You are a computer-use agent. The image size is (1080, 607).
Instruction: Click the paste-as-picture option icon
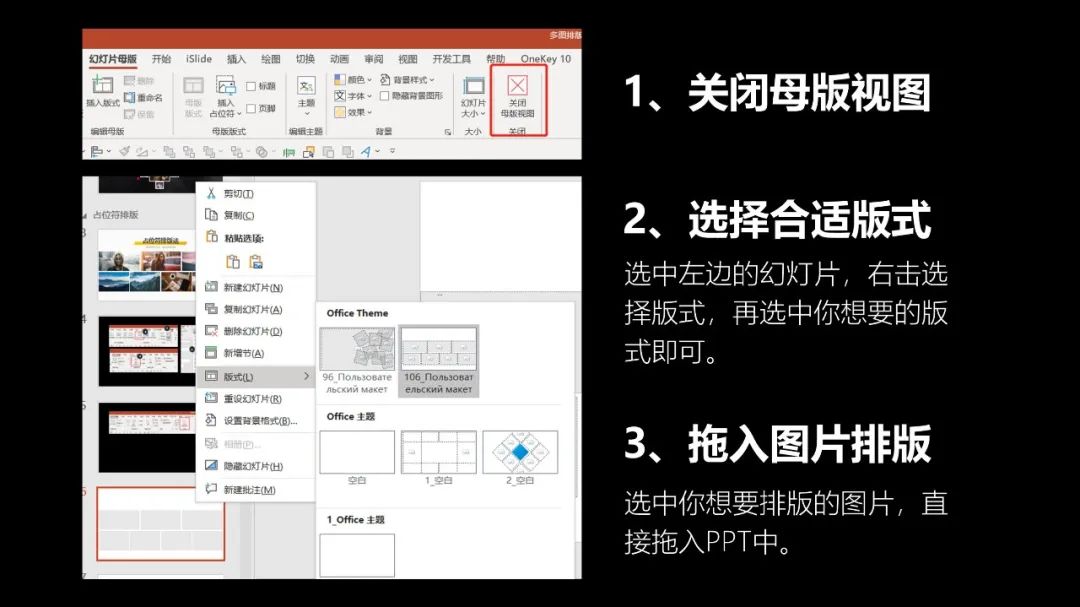pos(256,262)
